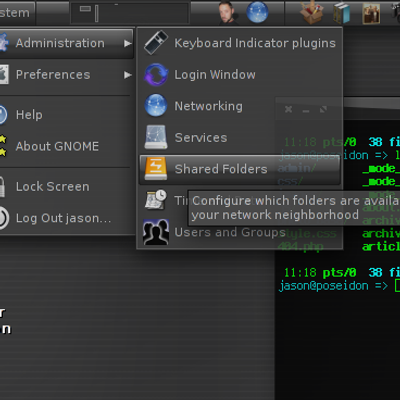This screenshot has width=400, height=400.
Task: Expand the Preferences submenu arrow
Action: [128, 75]
